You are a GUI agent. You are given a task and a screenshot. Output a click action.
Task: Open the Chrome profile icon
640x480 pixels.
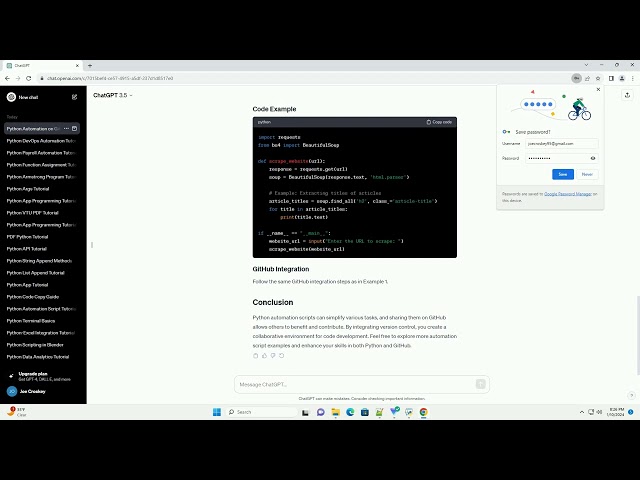click(622, 78)
